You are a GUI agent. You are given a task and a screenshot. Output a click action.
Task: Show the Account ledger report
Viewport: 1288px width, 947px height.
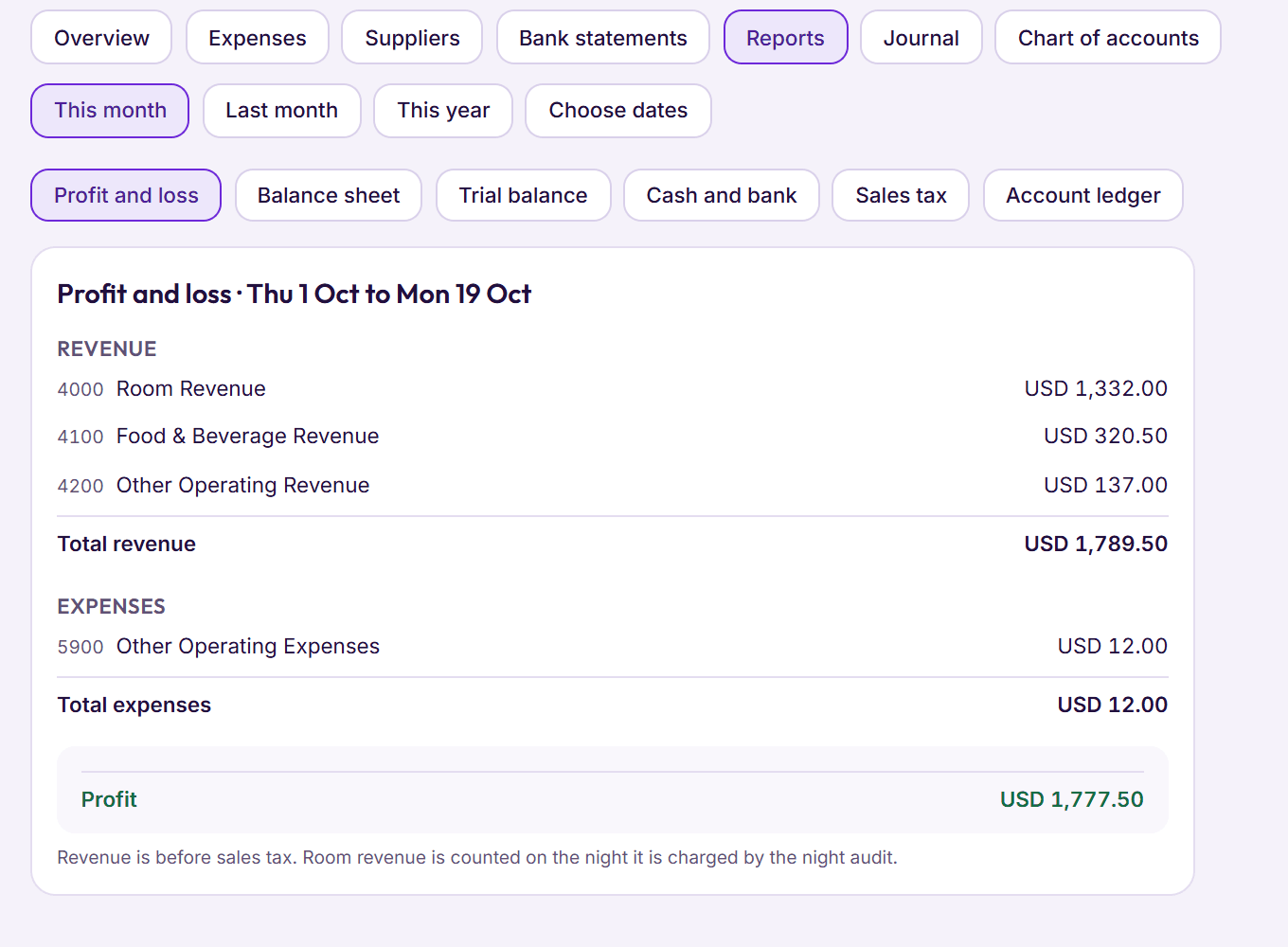click(1083, 195)
